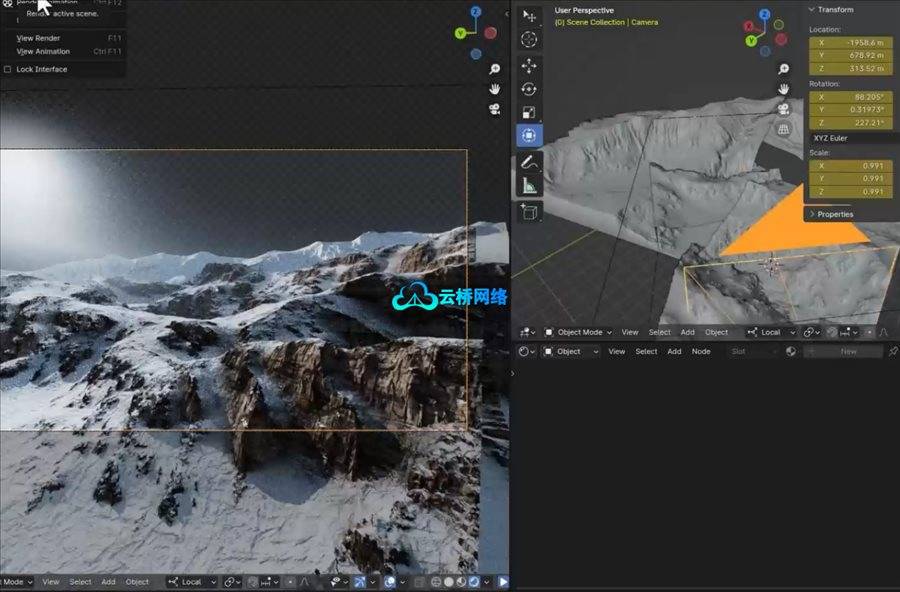Image resolution: width=900 pixels, height=592 pixels.
Task: Open the Node menu in shader editor
Action: (701, 352)
